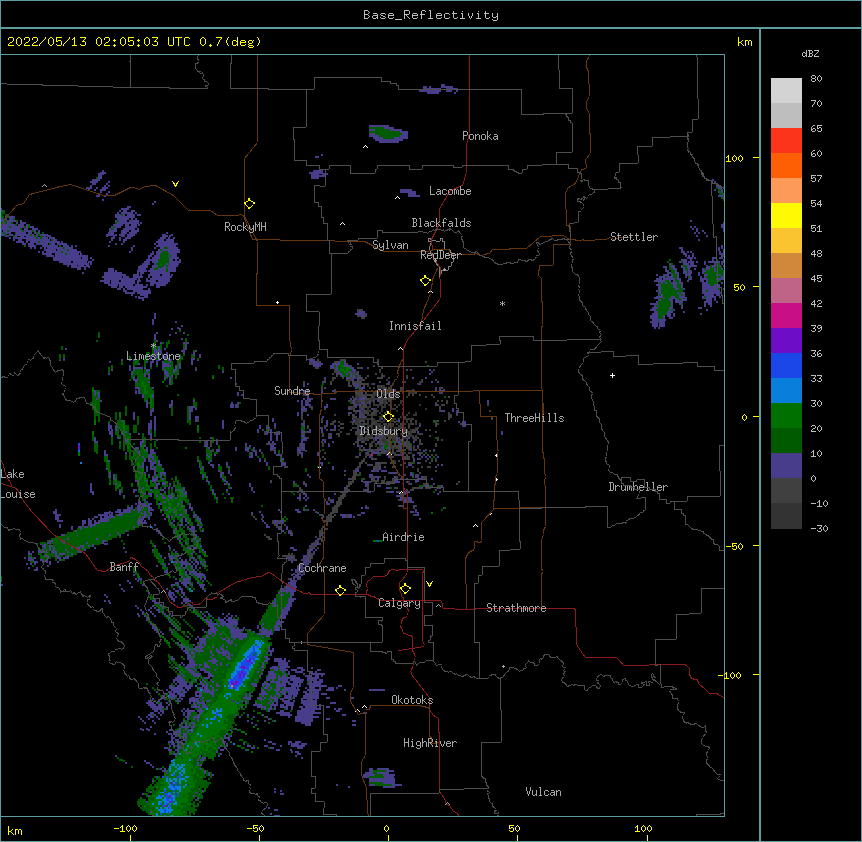The height and width of the screenshot is (842, 862).
Task: Select the yellow V marker northwest of RockyMH
Action: (x=175, y=184)
